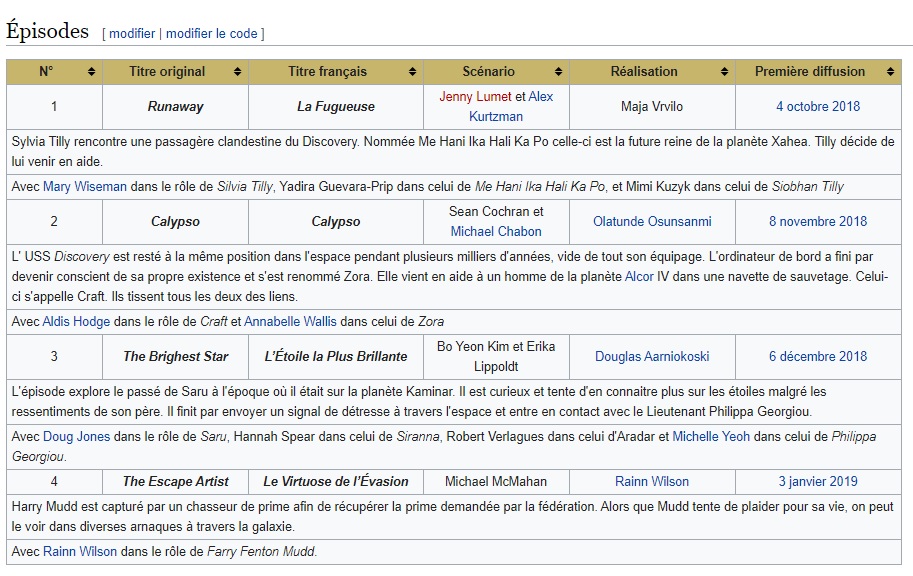Click the 'Épisodes' section heading
Image resolution: width=913 pixels, height=576 pixels.
[x=47, y=31]
